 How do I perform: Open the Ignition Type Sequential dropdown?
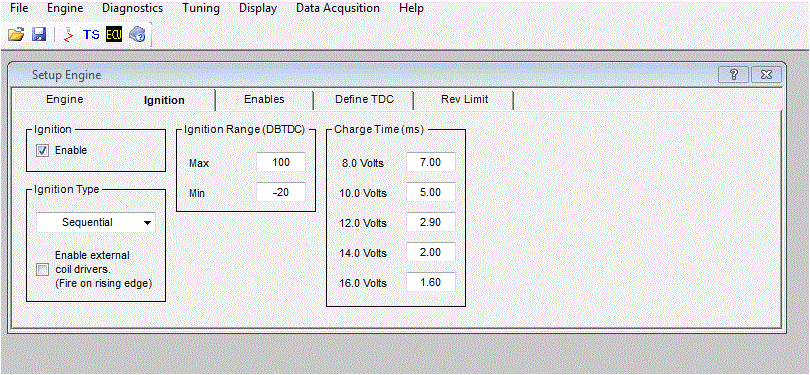point(96,223)
